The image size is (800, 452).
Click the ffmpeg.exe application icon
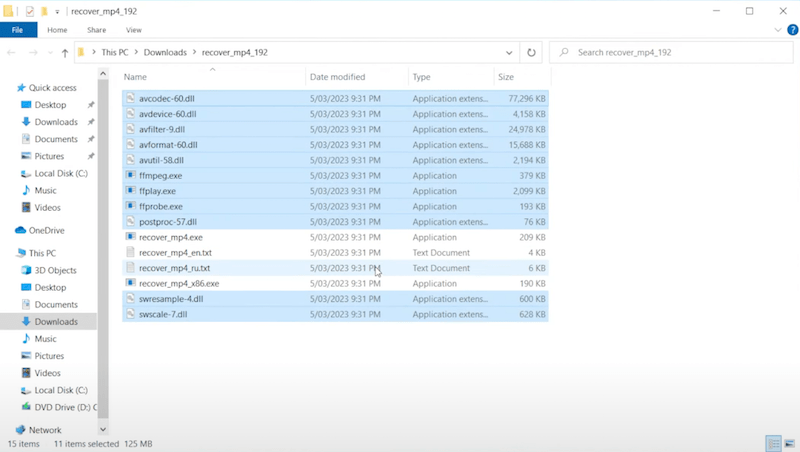(131, 175)
